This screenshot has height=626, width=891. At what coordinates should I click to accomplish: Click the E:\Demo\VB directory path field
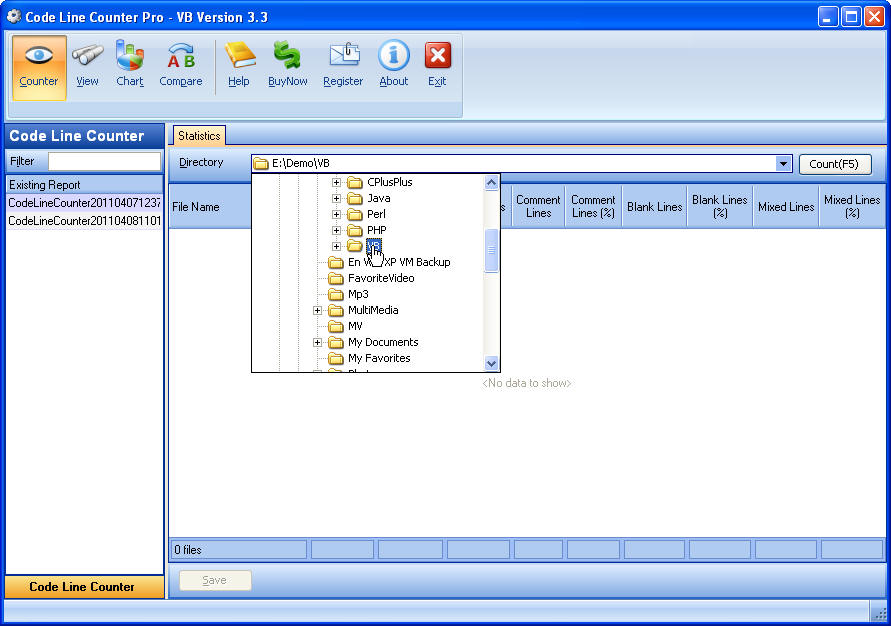[522, 164]
